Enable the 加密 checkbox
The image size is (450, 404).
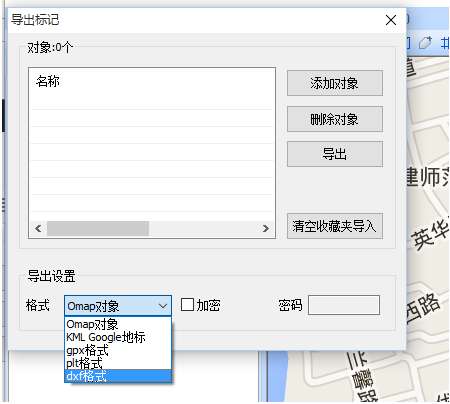(187, 305)
